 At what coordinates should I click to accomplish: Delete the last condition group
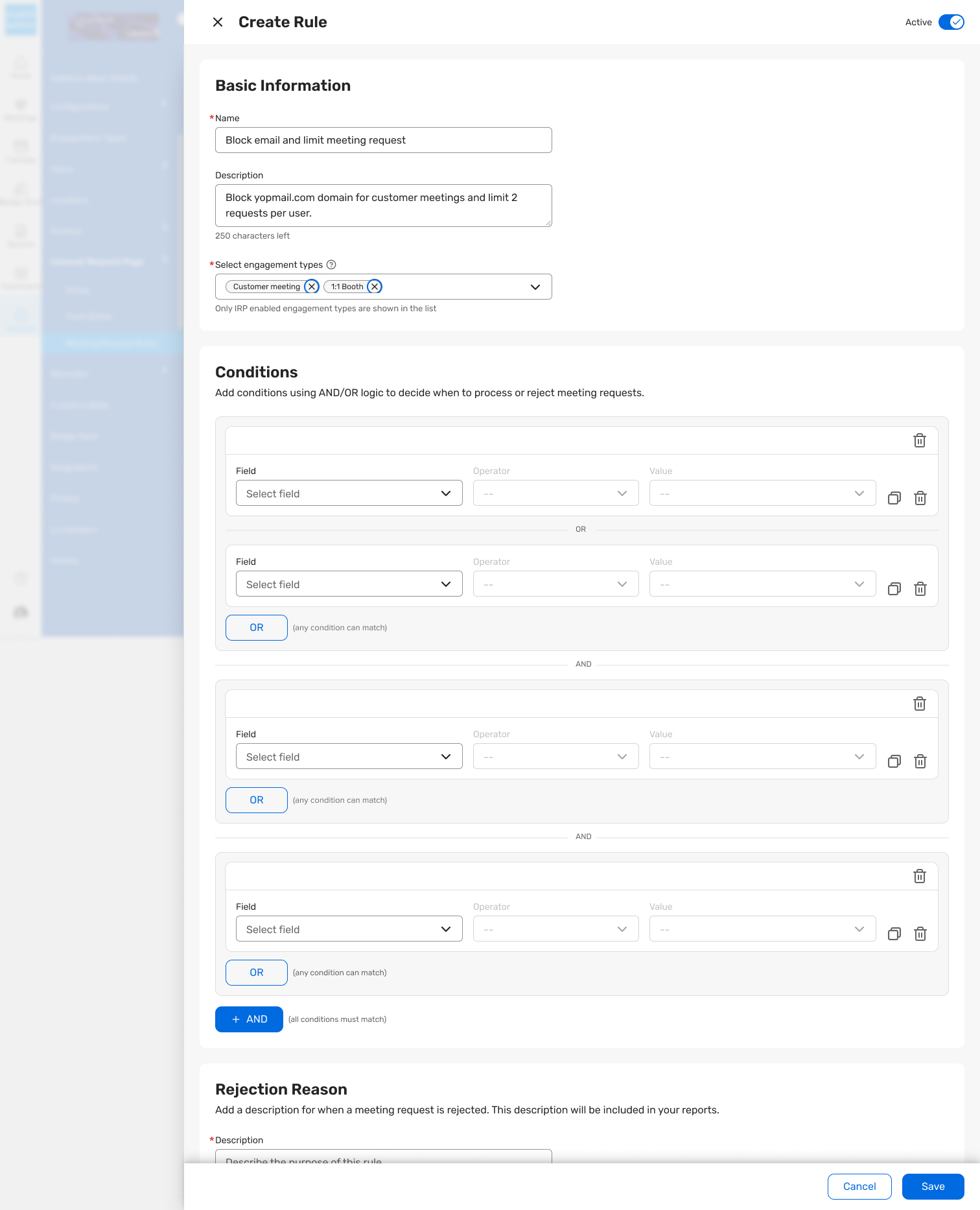919,877
